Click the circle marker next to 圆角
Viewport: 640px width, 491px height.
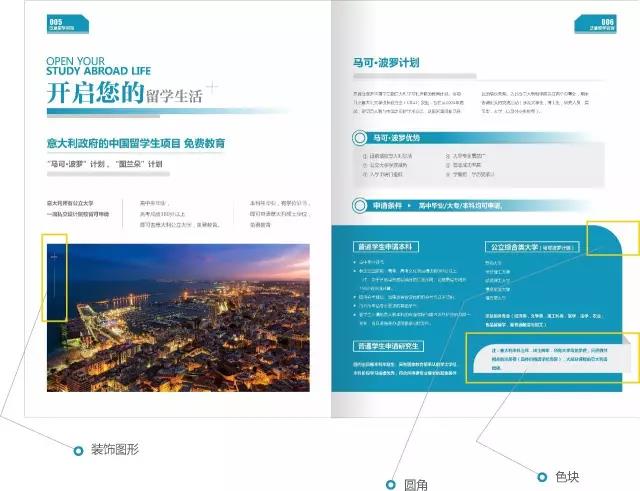coord(392,484)
